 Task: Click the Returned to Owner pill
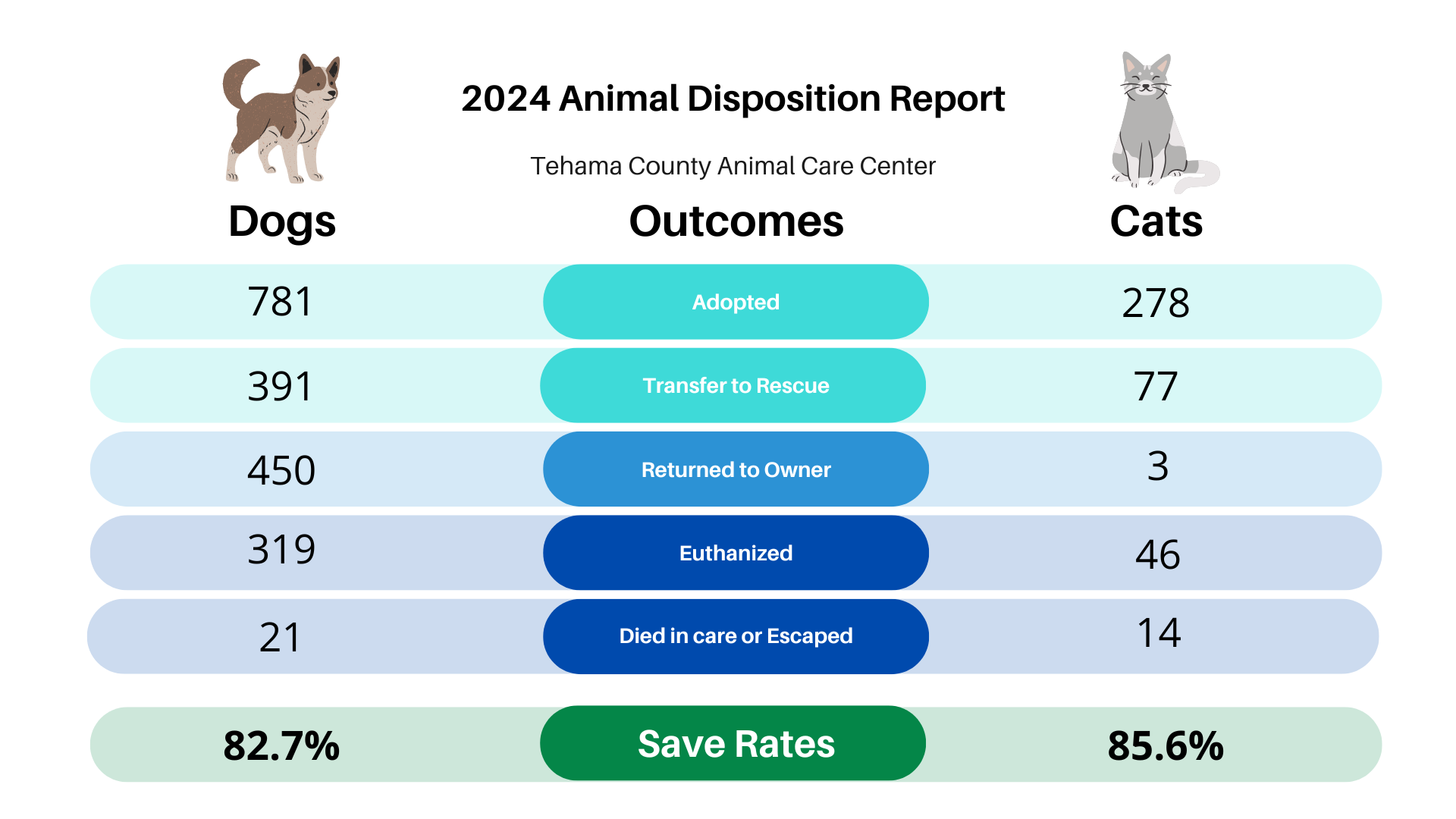tap(736, 469)
